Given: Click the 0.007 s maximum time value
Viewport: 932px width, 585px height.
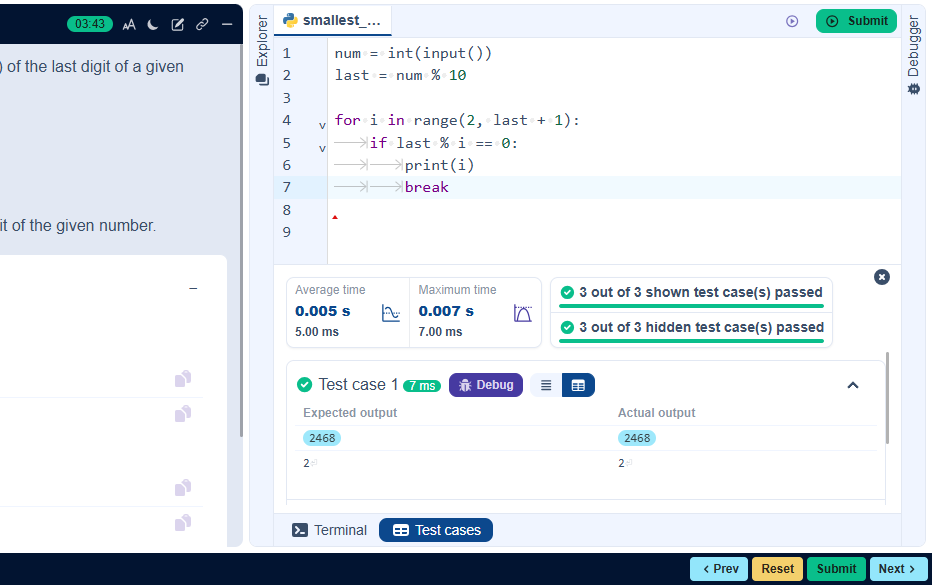Looking at the screenshot, I should click(446, 311).
